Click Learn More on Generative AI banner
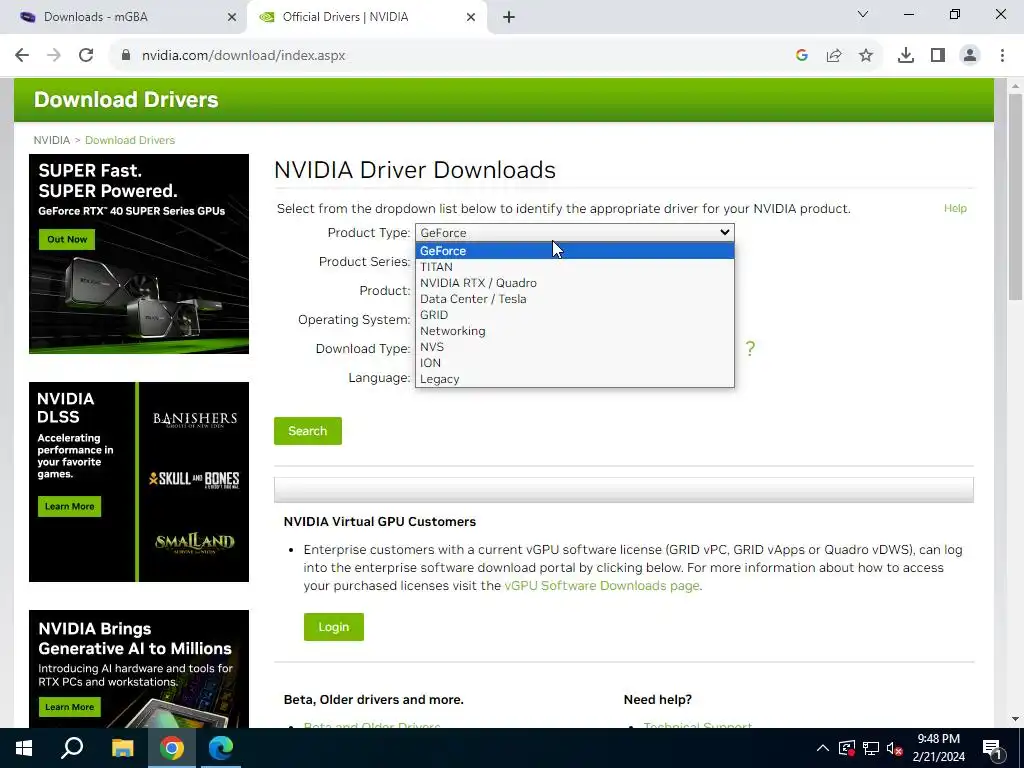This screenshot has width=1024, height=768. [x=69, y=707]
